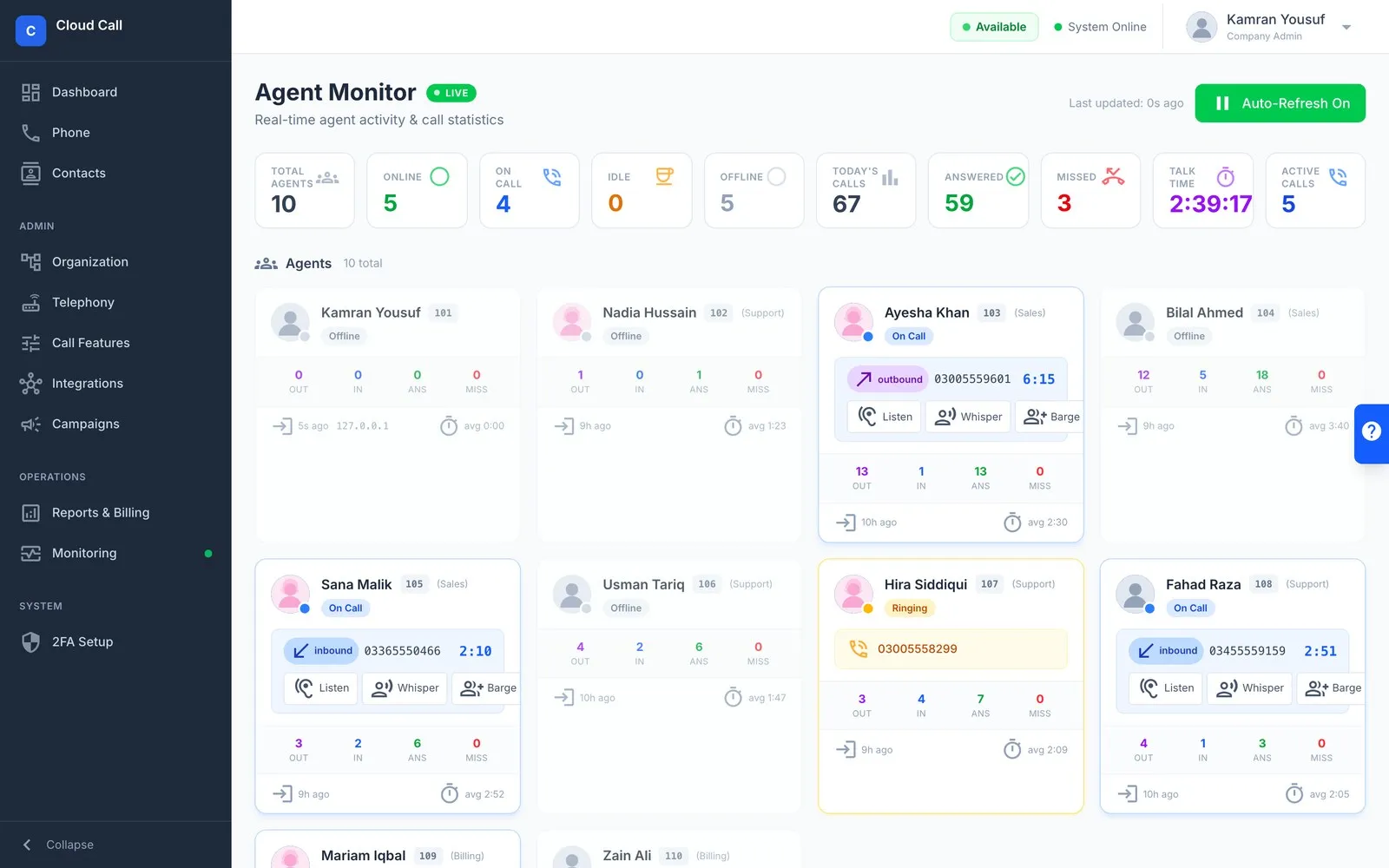Whisper to Fahad Raza
1389x868 pixels.
point(1250,688)
